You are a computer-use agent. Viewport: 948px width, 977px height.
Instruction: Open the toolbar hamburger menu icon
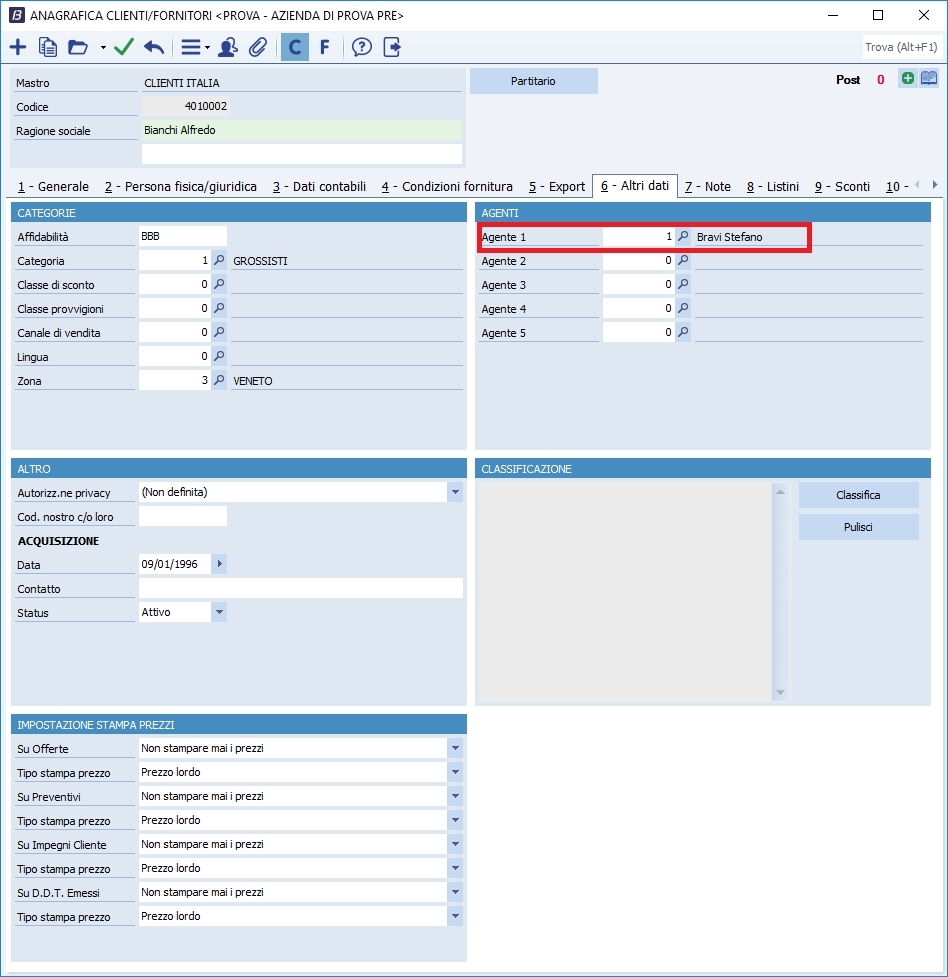191,47
